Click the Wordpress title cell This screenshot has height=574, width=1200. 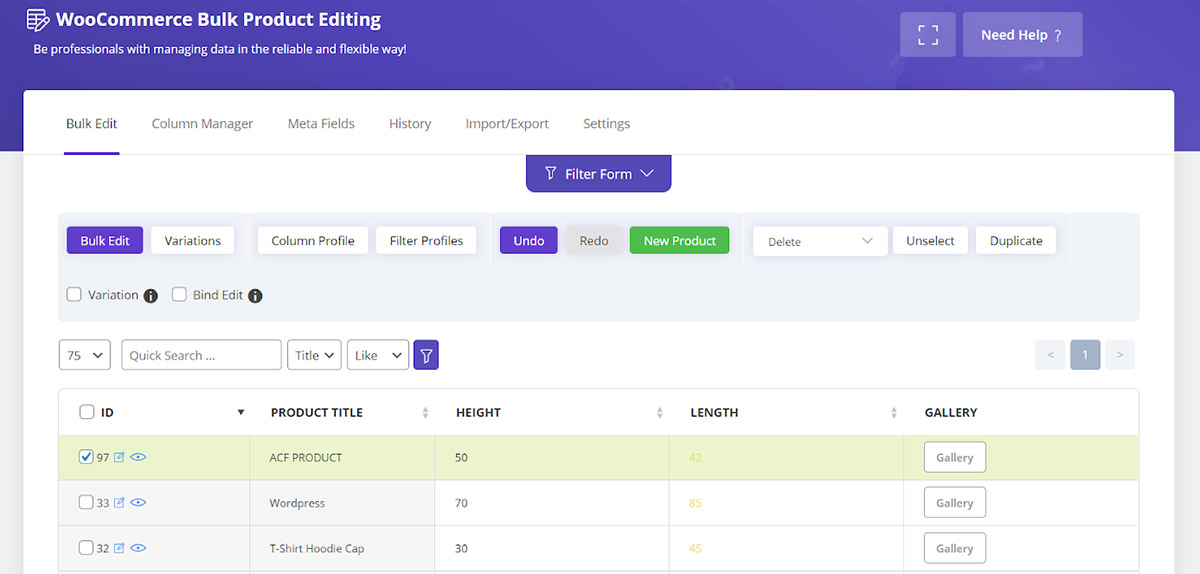coord(343,503)
